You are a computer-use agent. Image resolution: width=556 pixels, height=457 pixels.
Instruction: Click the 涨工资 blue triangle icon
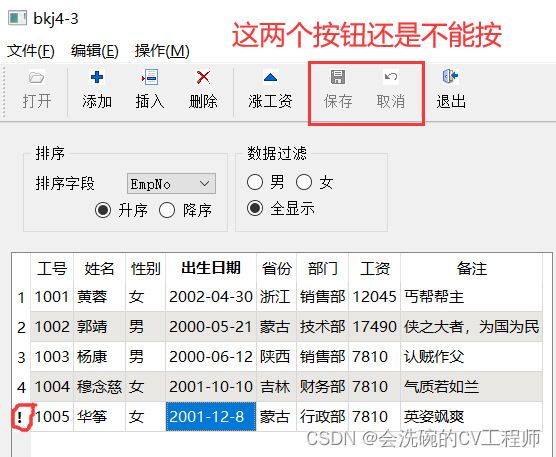(x=270, y=77)
